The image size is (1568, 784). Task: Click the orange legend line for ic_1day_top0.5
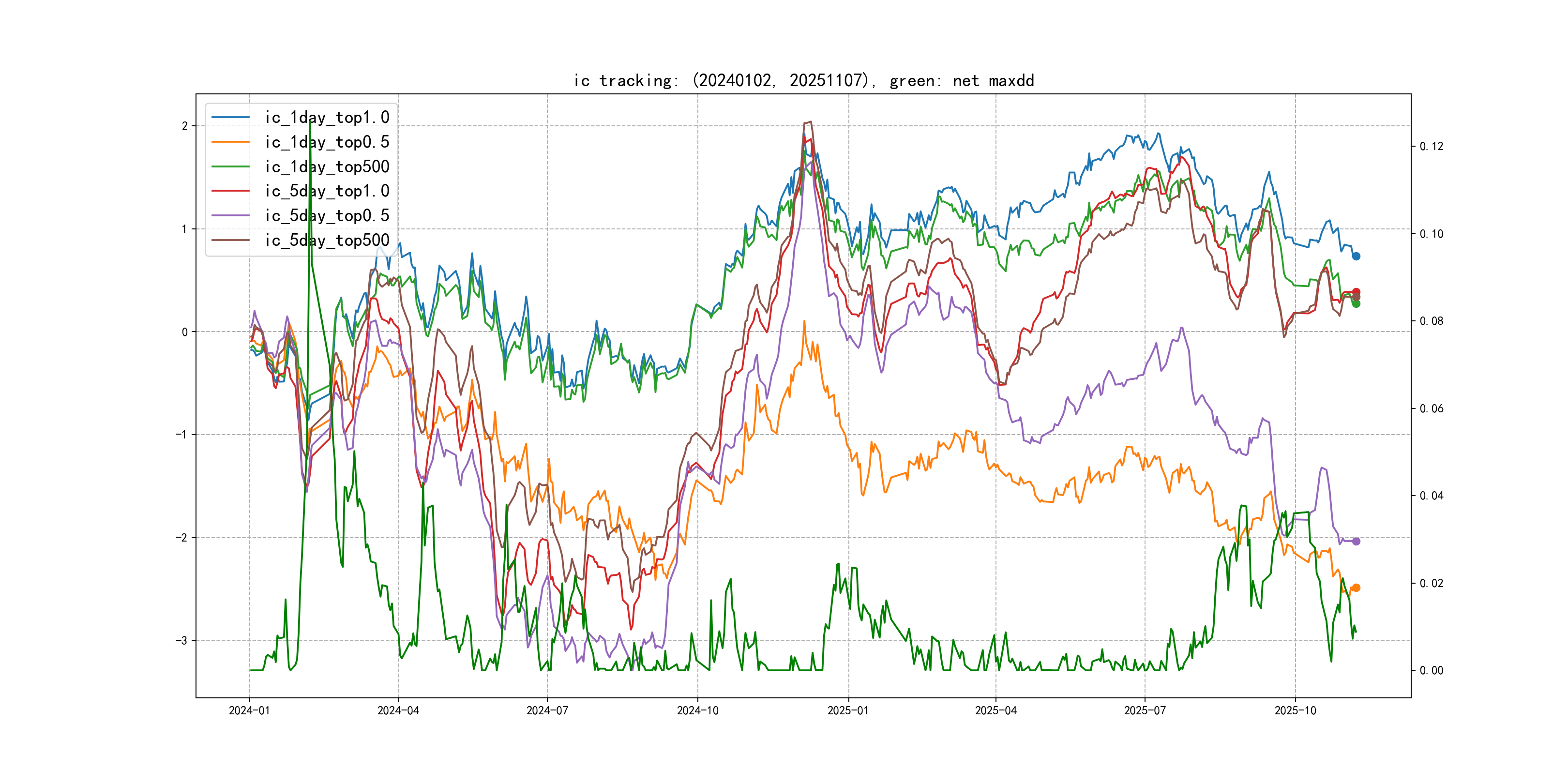pos(230,142)
